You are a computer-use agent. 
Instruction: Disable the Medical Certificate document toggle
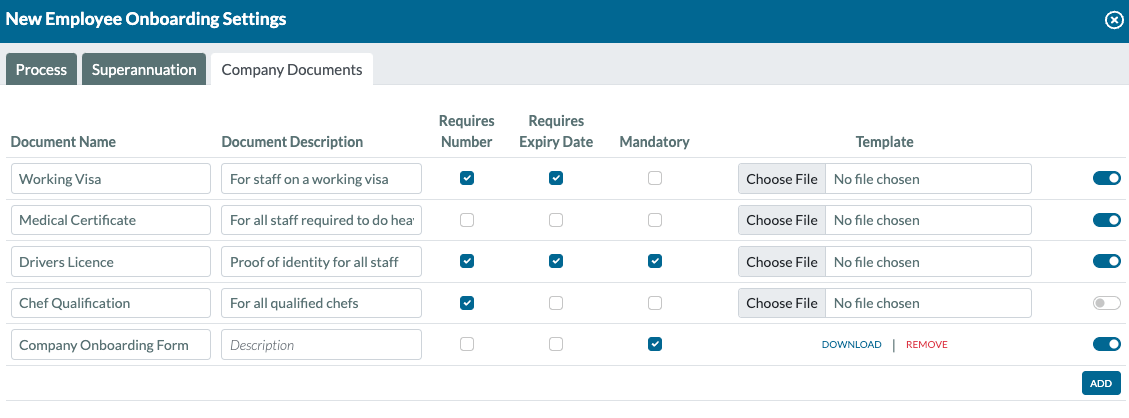click(1107, 220)
